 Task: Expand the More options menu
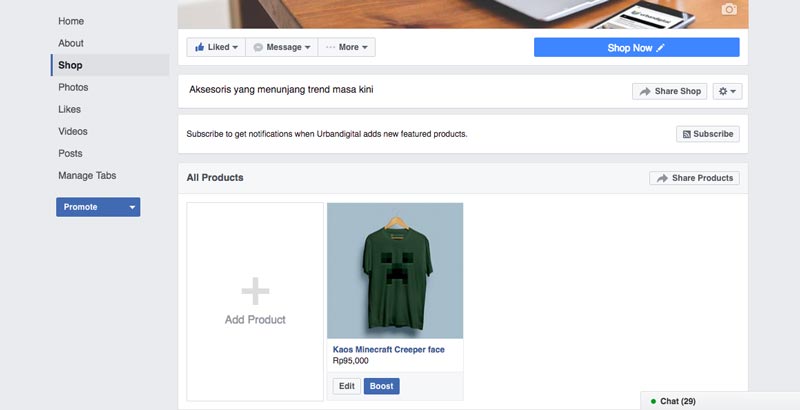point(347,47)
